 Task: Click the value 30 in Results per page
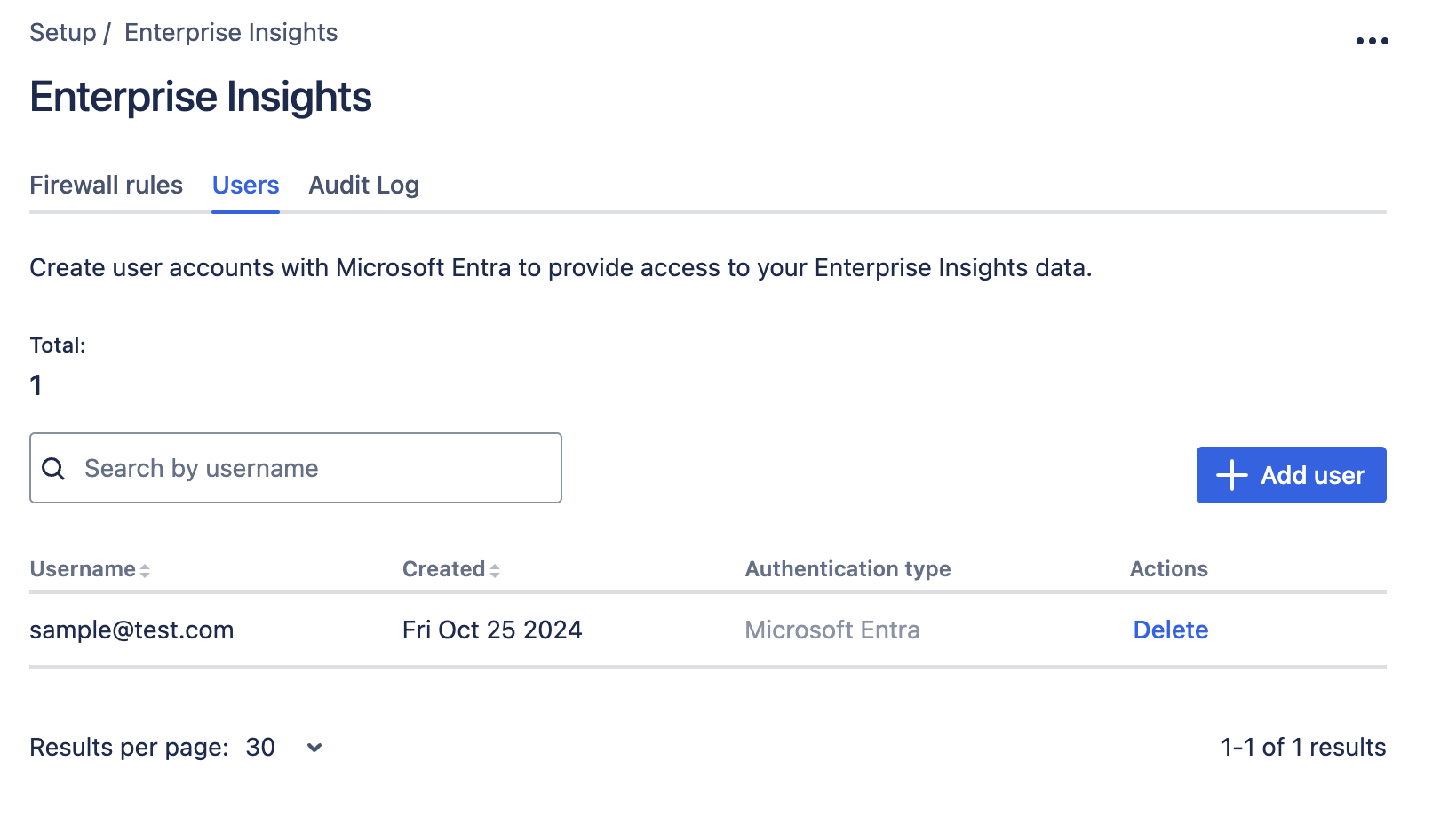coord(260,748)
